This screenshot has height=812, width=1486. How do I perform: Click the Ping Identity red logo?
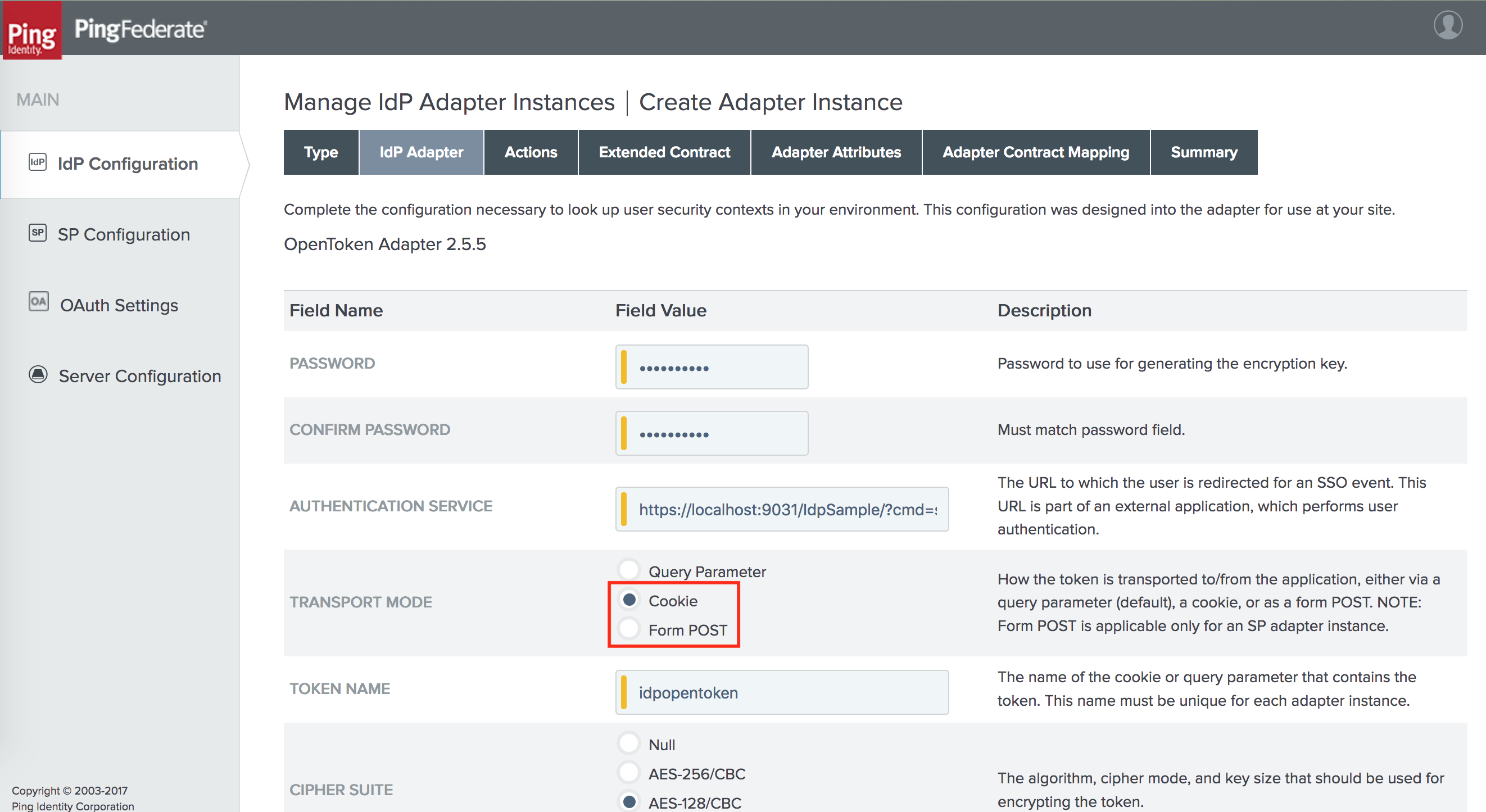coord(31,30)
